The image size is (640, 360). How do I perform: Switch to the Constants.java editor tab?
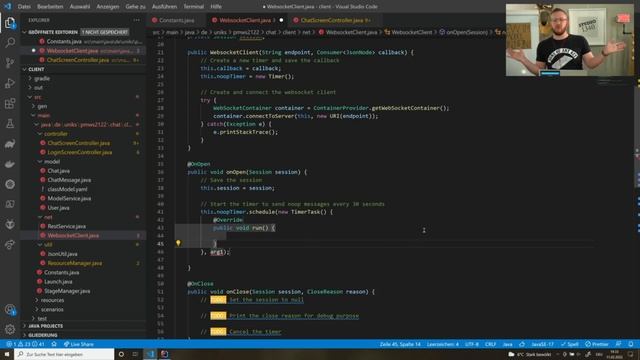pyautogui.click(x=176, y=20)
